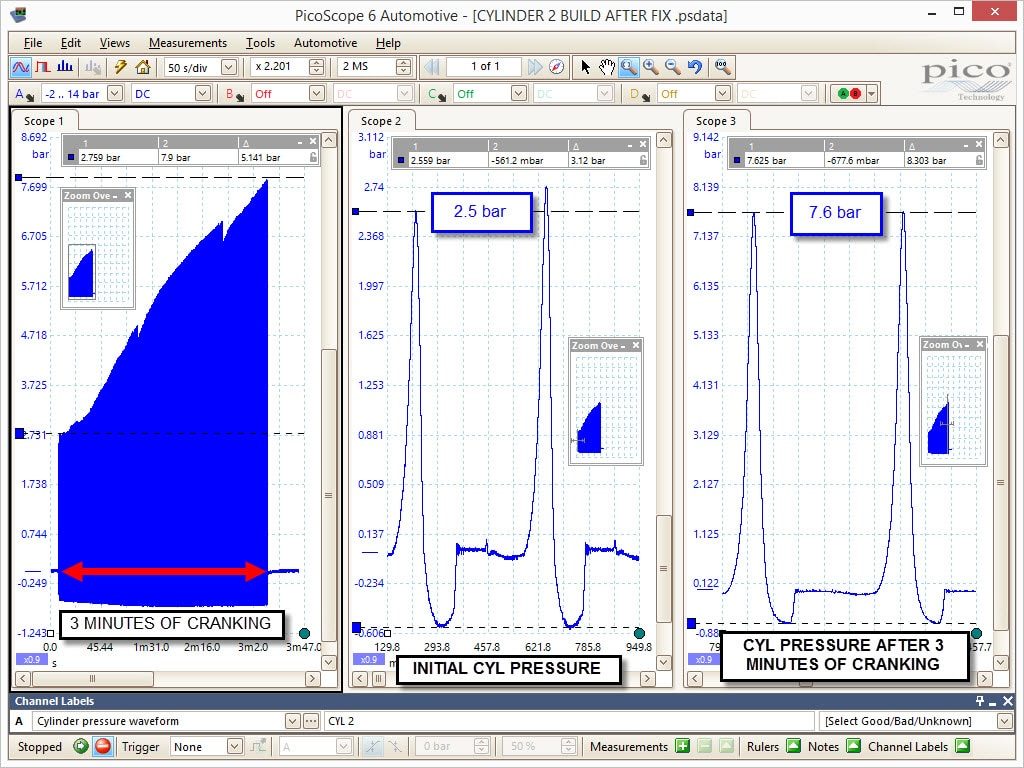Toggle Notes display button
The height and width of the screenshot is (768, 1024).
point(853,746)
